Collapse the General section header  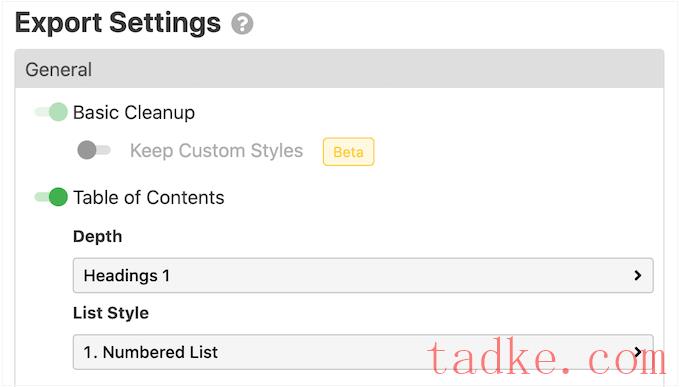tap(339, 69)
